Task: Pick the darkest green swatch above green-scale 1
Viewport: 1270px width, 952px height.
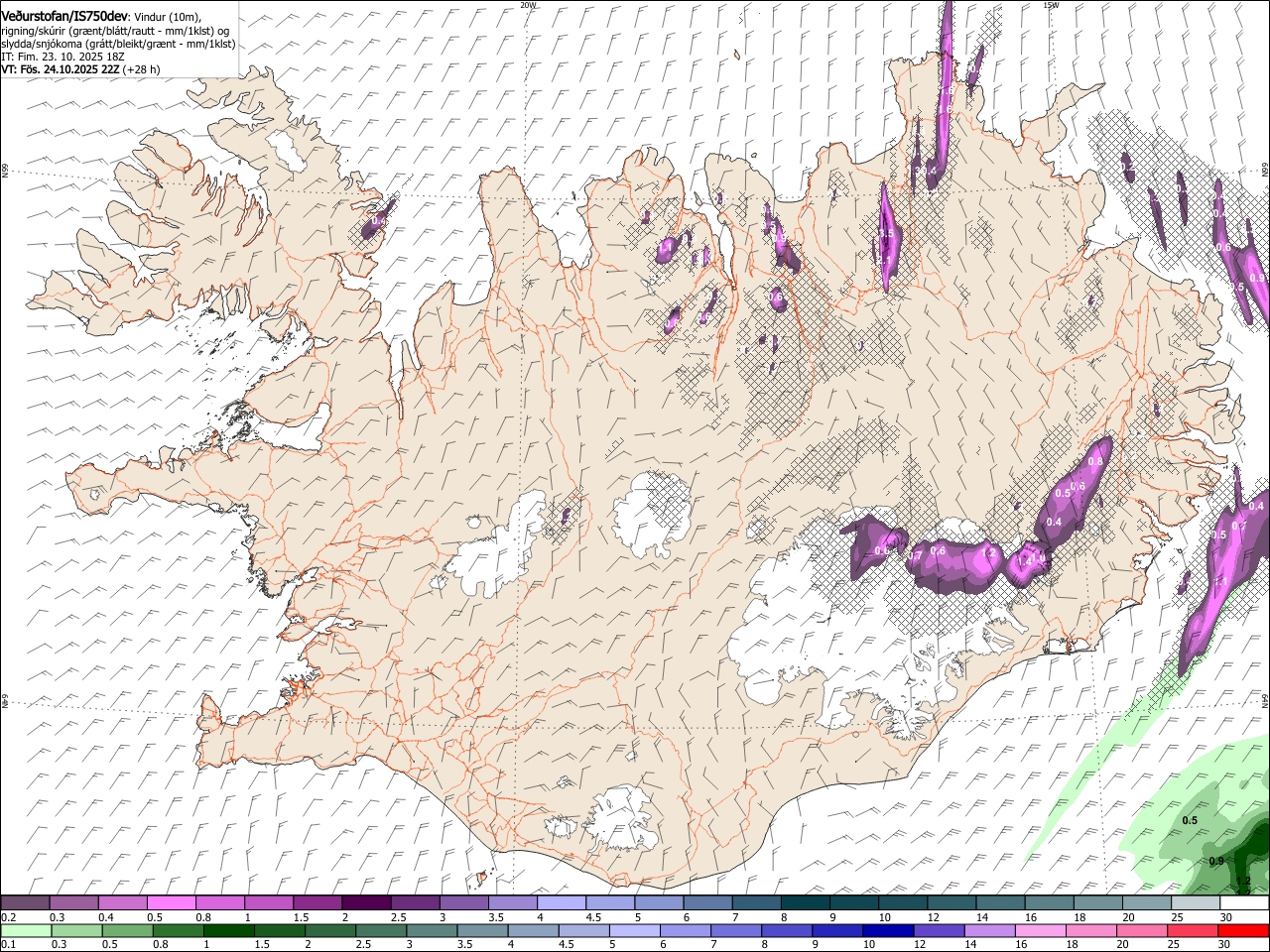Action: click(x=228, y=931)
